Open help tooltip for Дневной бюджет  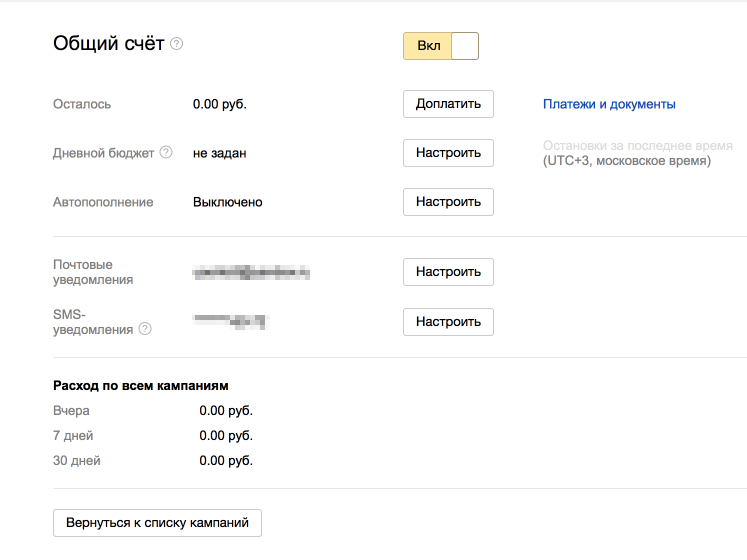click(166, 153)
